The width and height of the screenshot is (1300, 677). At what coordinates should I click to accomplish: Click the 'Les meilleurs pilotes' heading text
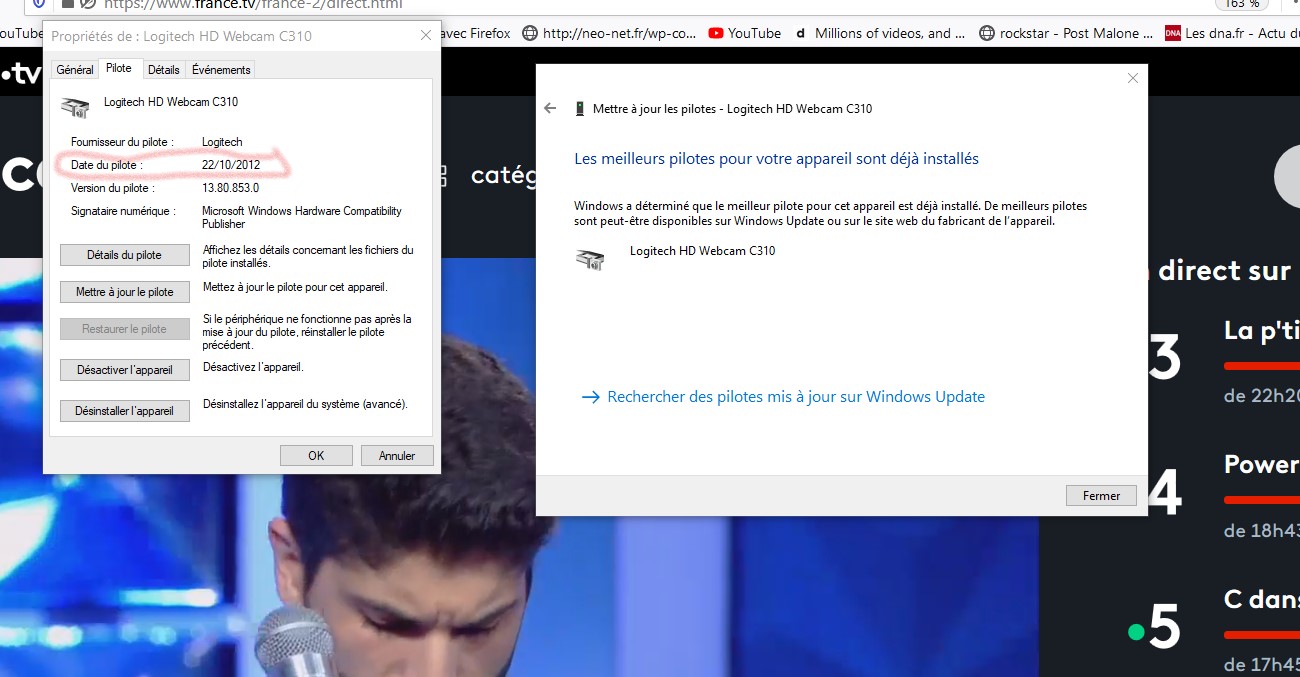pyautogui.click(x=776, y=158)
